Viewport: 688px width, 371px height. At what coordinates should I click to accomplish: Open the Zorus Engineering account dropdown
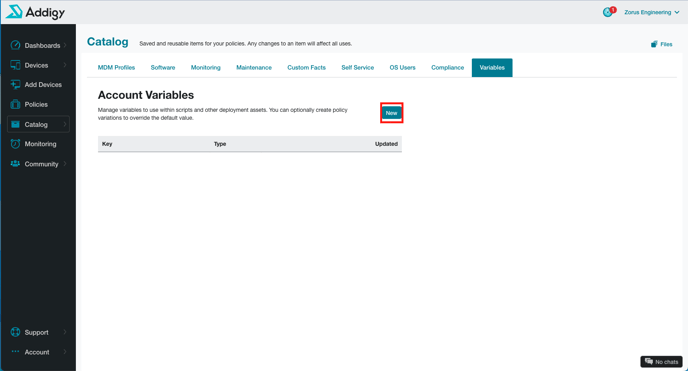pos(652,12)
